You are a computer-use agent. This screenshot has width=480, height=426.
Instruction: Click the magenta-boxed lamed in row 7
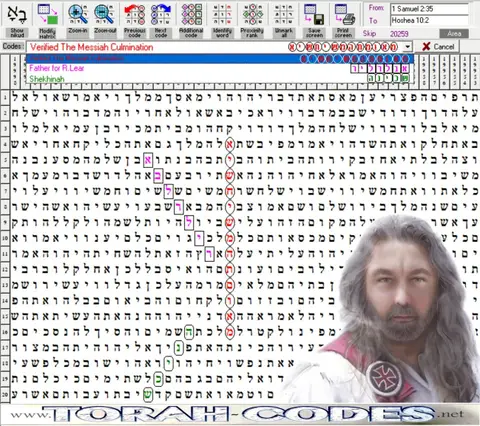168,191
